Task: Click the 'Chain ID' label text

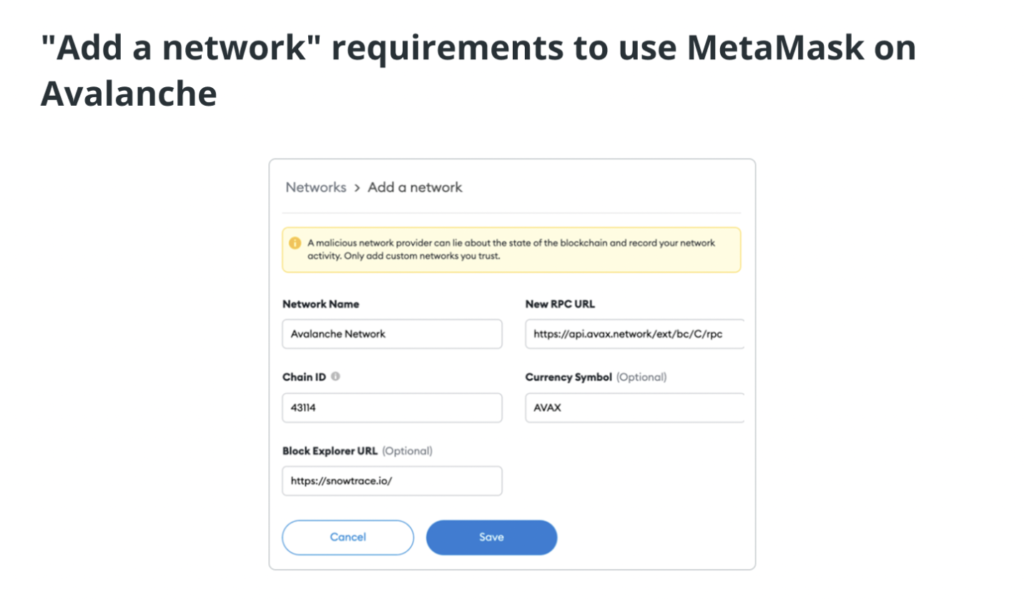Action: [x=304, y=377]
